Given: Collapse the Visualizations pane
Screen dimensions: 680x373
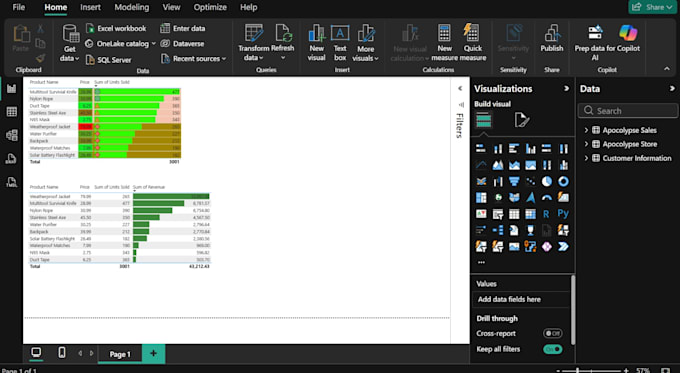Looking at the screenshot, I should tap(566, 88).
